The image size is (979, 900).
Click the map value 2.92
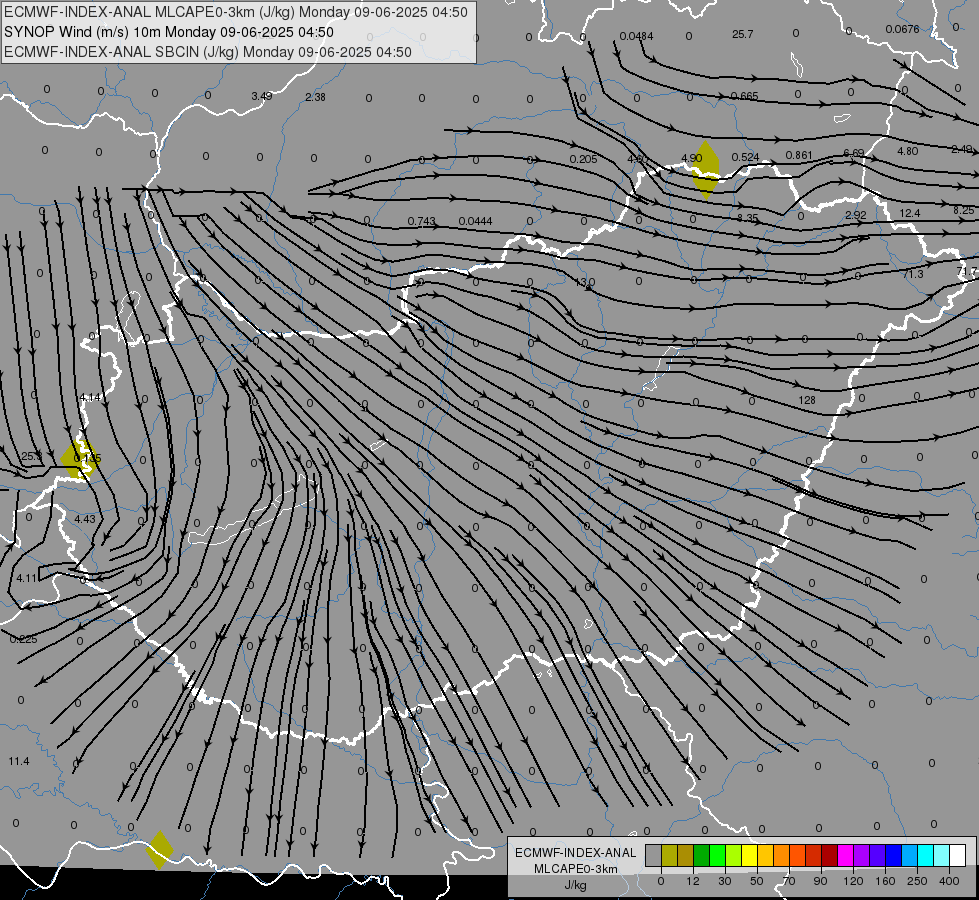(x=855, y=215)
